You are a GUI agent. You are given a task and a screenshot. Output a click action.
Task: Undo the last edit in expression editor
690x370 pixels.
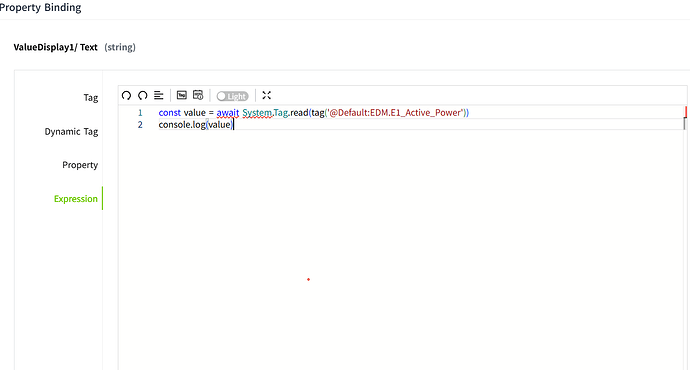[x=126, y=95]
